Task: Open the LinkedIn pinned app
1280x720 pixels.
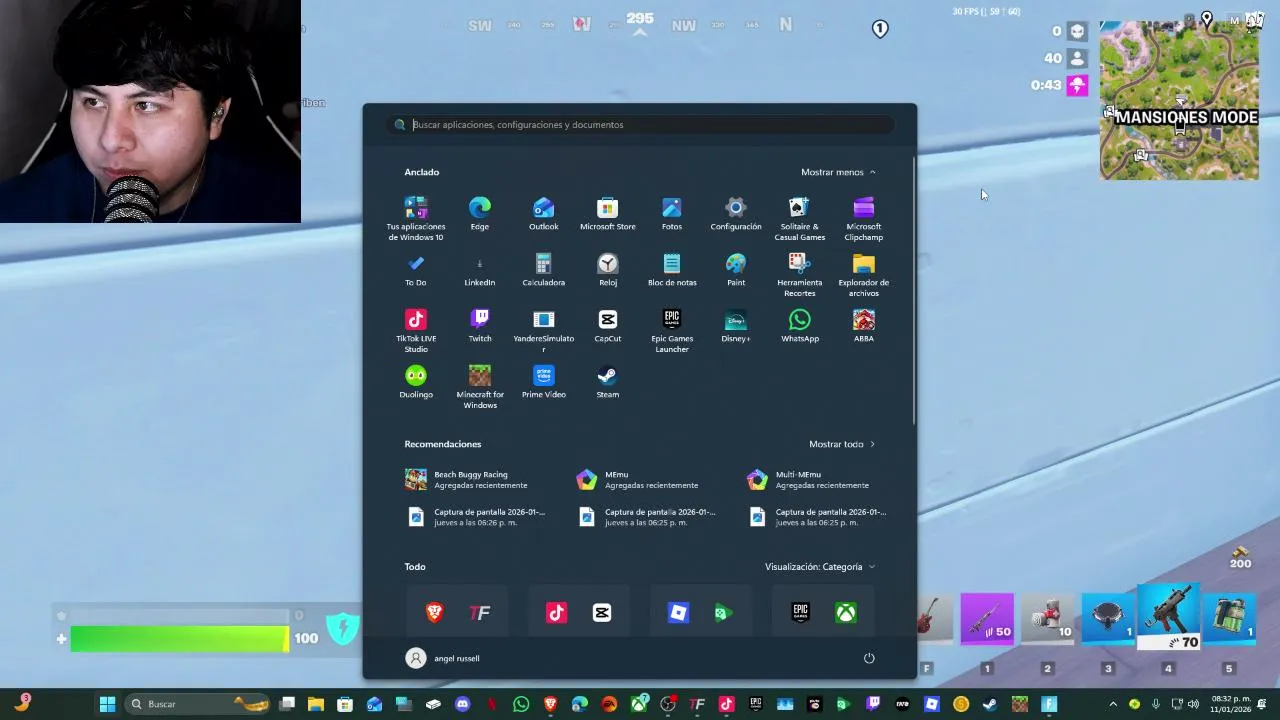Action: tap(480, 270)
